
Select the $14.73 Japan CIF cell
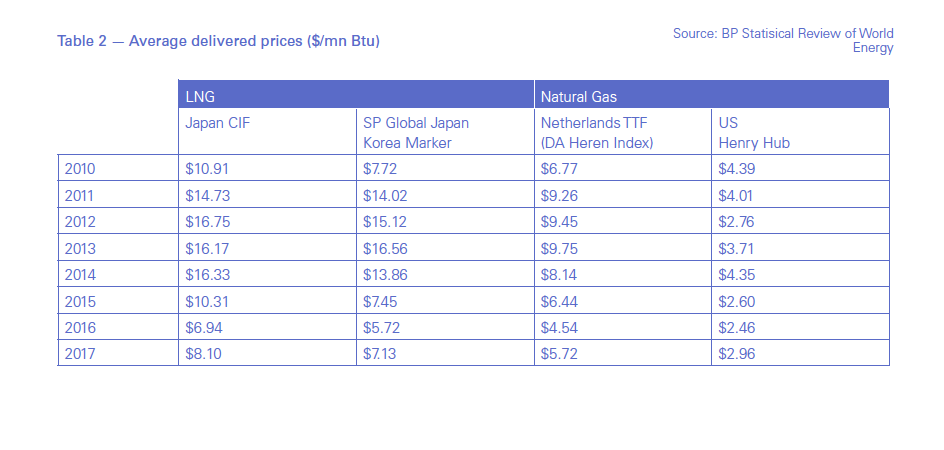207,196
